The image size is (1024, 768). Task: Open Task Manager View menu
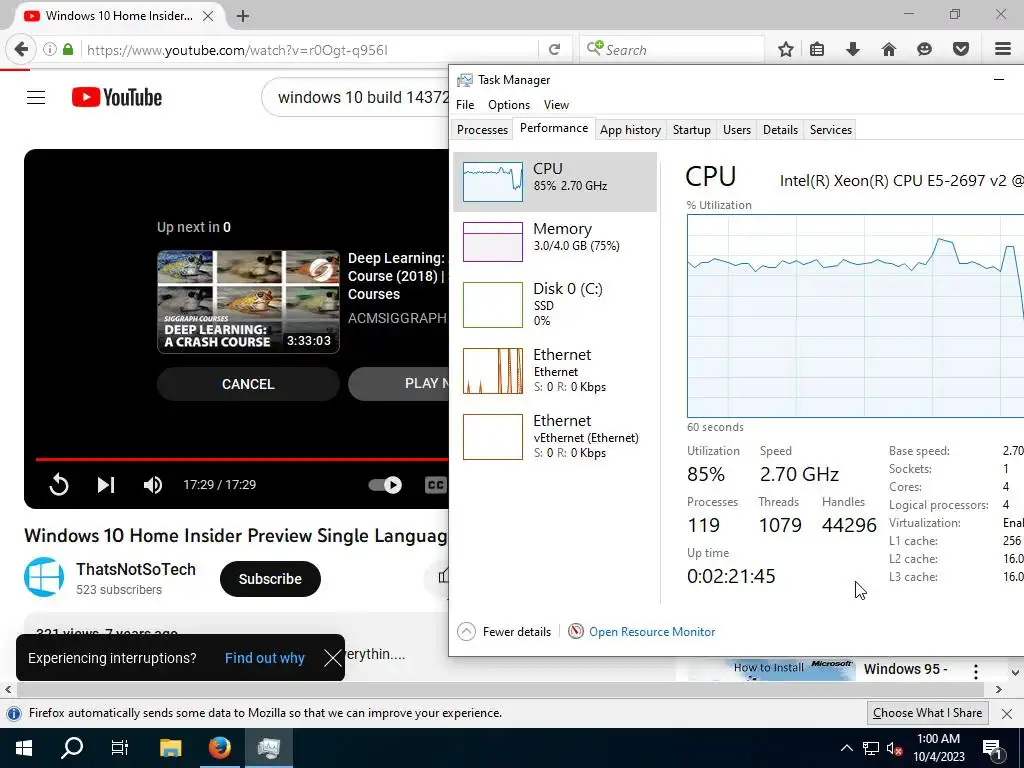click(556, 104)
